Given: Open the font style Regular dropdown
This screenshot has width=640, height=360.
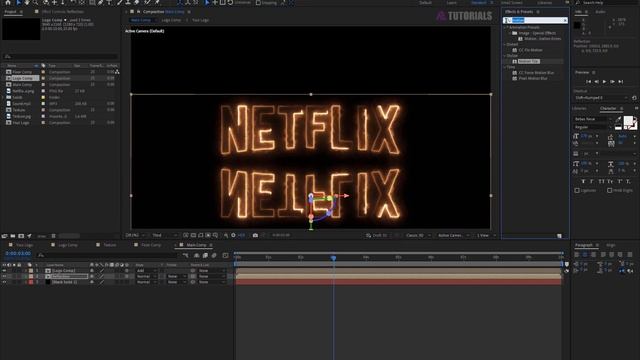Looking at the screenshot, I should [593, 127].
